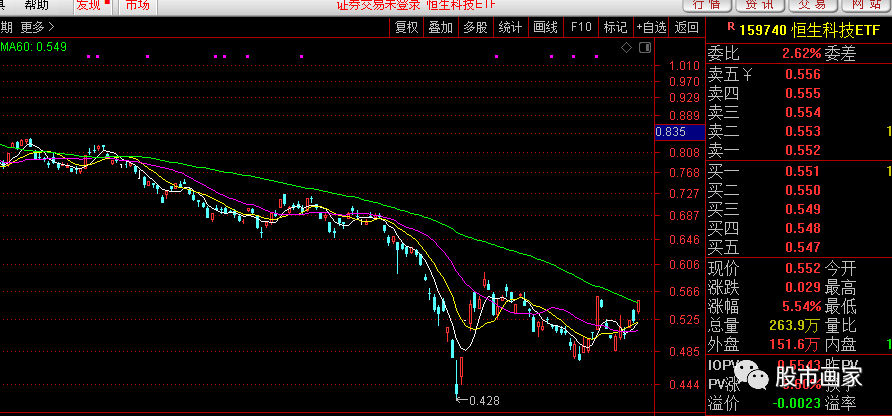
Task: Select 复权 in chart toolbar
Action: click(407, 27)
